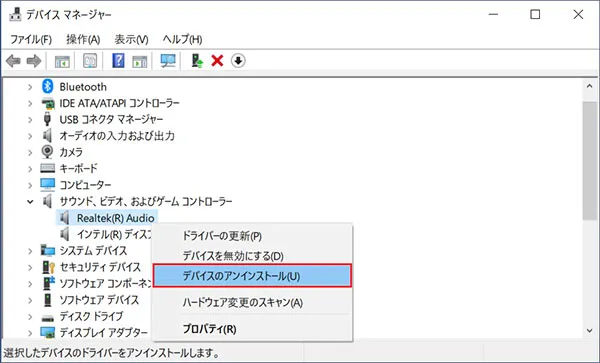Image resolution: width=600 pixels, height=363 pixels.
Task: Expand the キーボード node
Action: tap(30, 169)
